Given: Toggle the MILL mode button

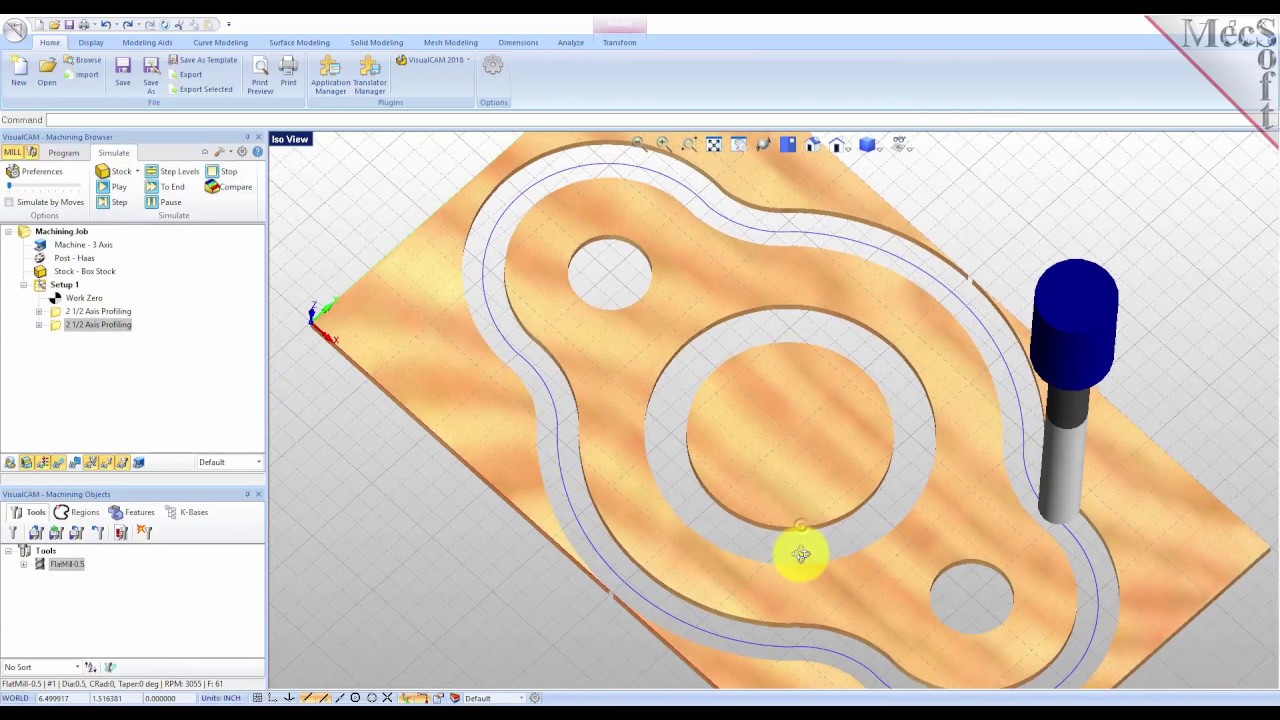Looking at the screenshot, I should pyautogui.click(x=11, y=152).
